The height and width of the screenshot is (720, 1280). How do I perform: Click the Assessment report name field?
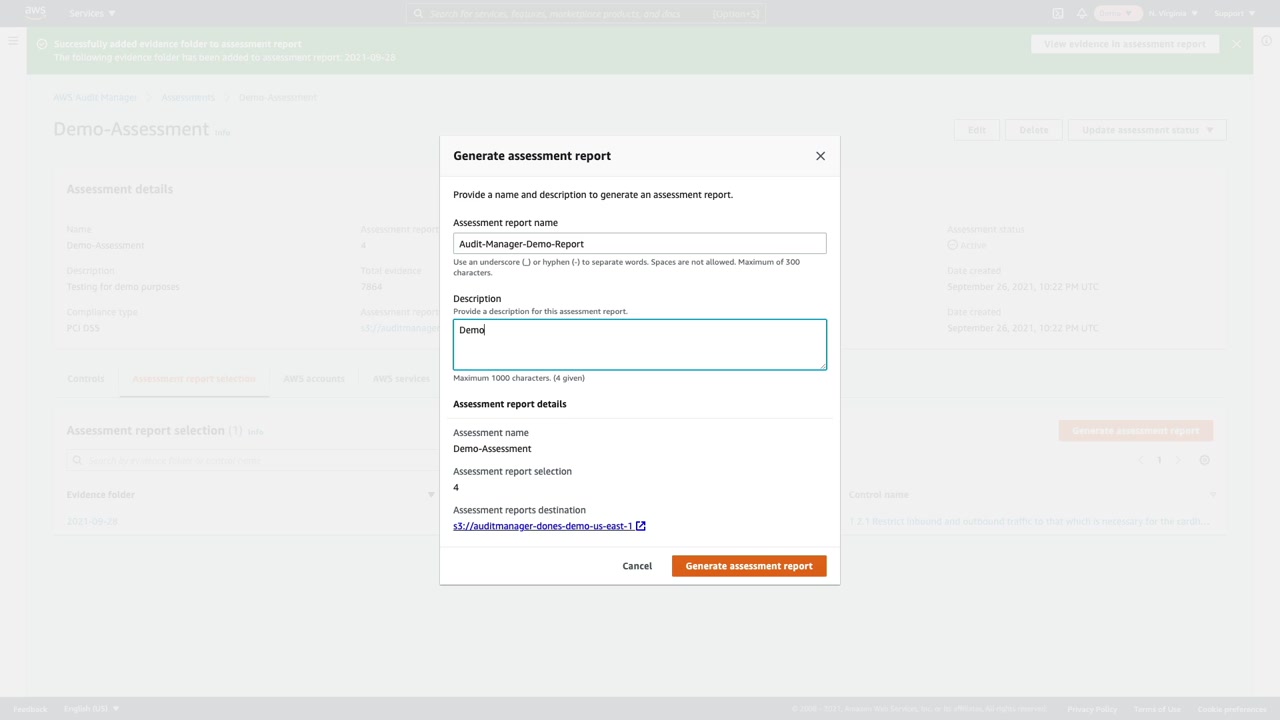pos(639,244)
